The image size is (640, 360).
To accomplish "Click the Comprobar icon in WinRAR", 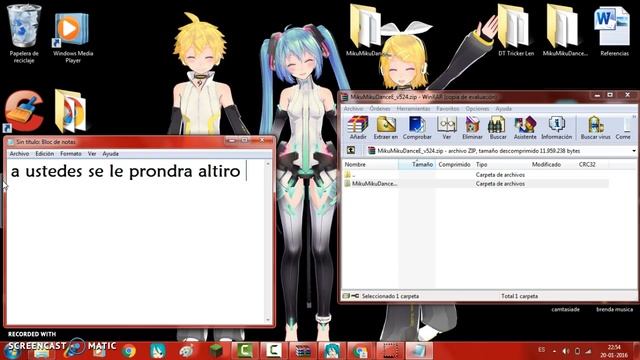I will pyautogui.click(x=417, y=128).
